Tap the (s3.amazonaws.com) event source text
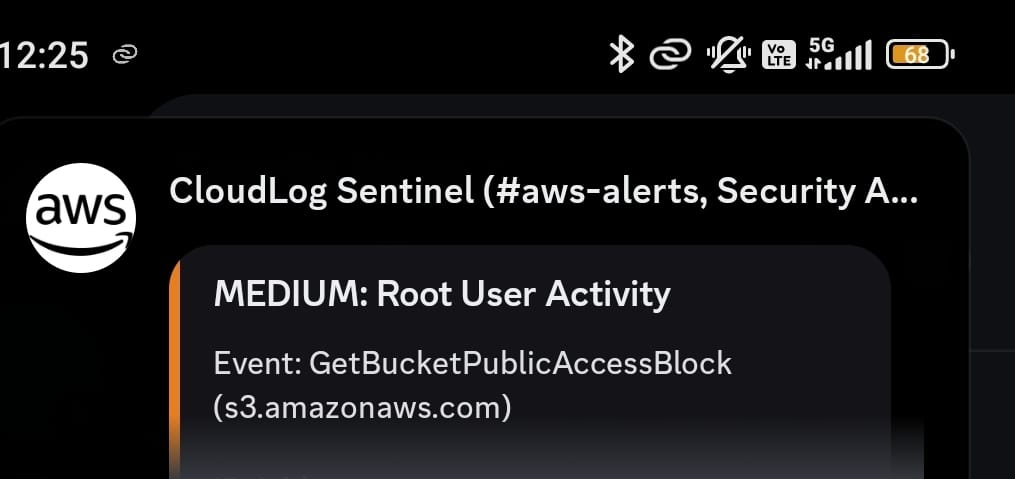 point(362,408)
